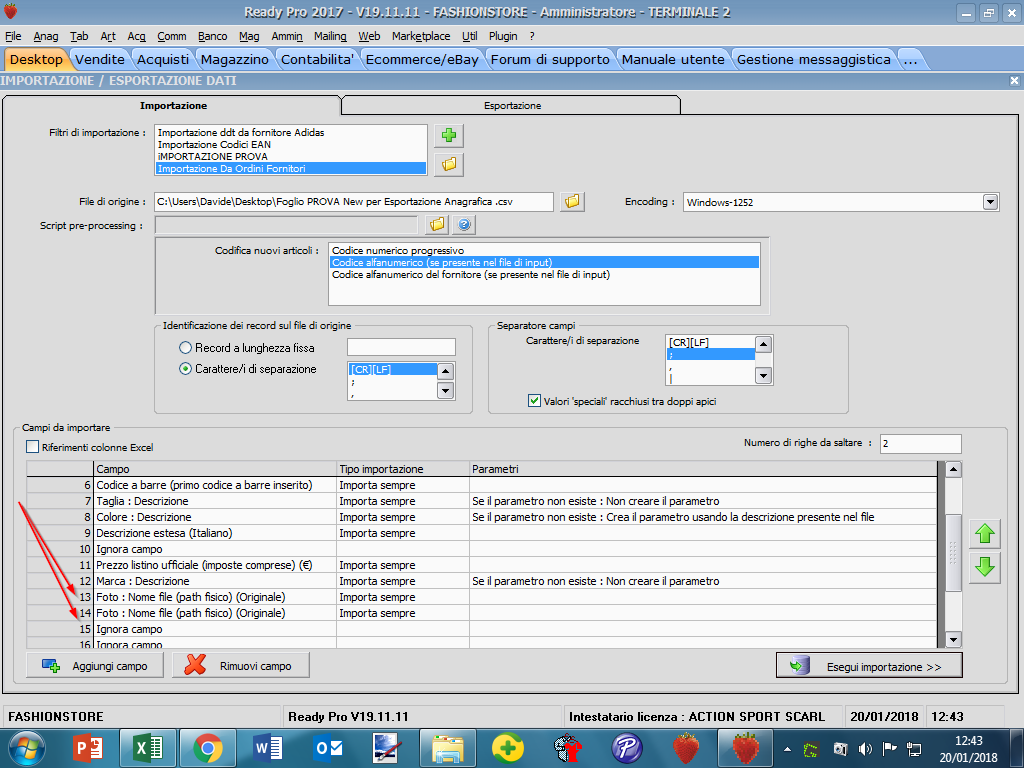This screenshot has height=768, width=1024.
Task: Open Action Center flag in system tray
Action: [x=889, y=749]
